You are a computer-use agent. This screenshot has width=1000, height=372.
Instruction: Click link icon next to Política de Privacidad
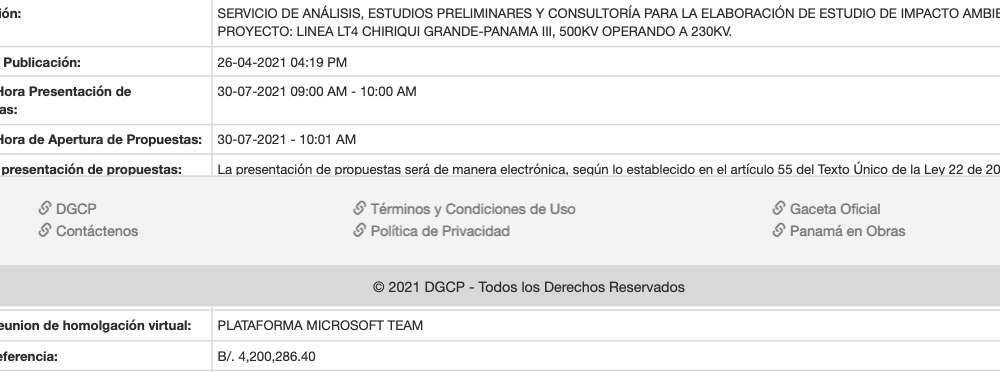coord(360,230)
